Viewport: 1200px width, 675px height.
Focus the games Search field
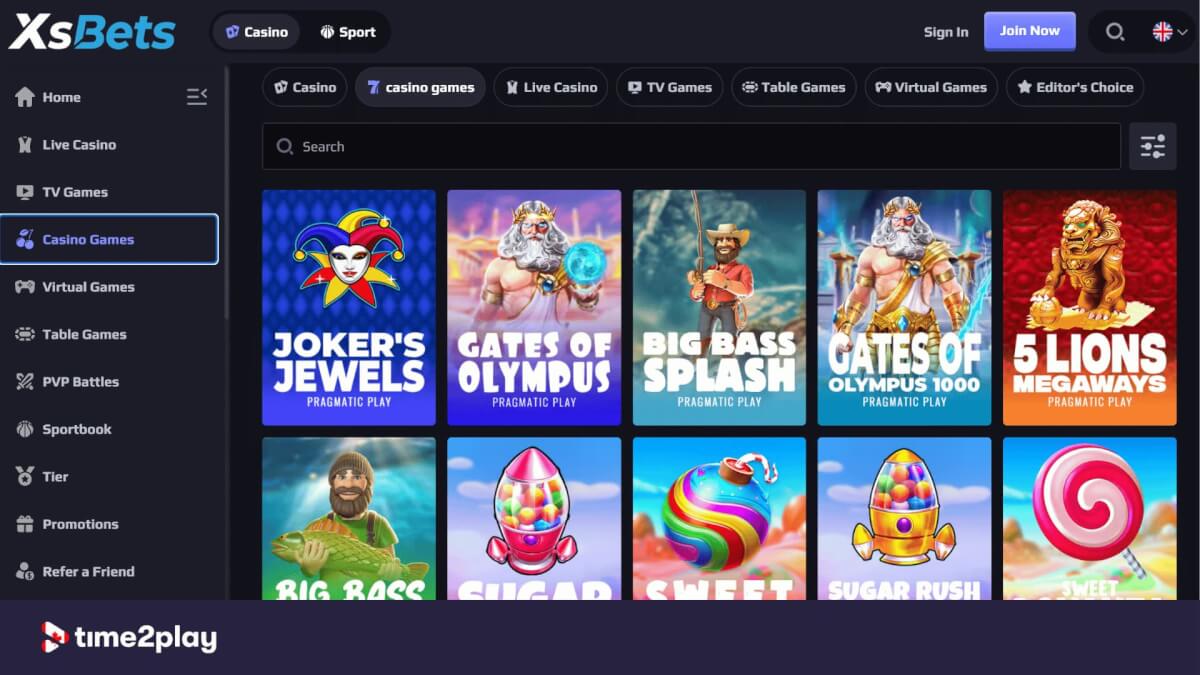point(691,146)
